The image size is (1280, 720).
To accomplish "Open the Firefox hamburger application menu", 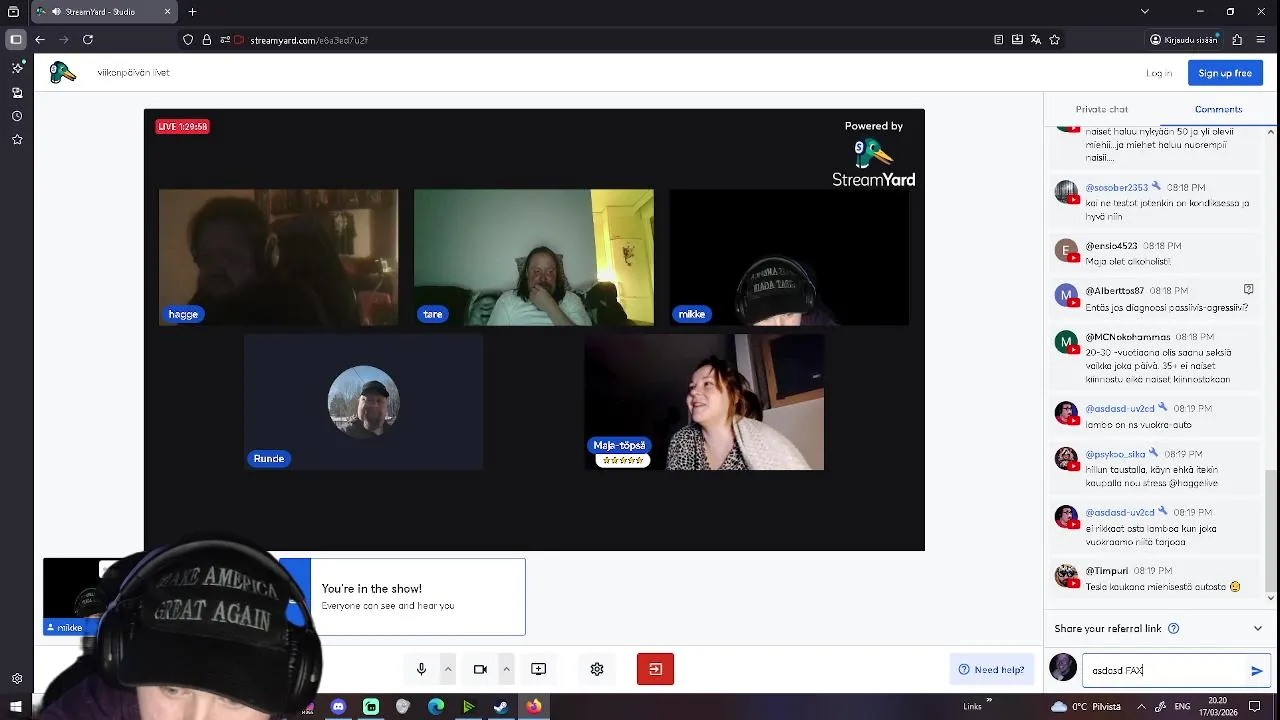I will coord(1261,40).
